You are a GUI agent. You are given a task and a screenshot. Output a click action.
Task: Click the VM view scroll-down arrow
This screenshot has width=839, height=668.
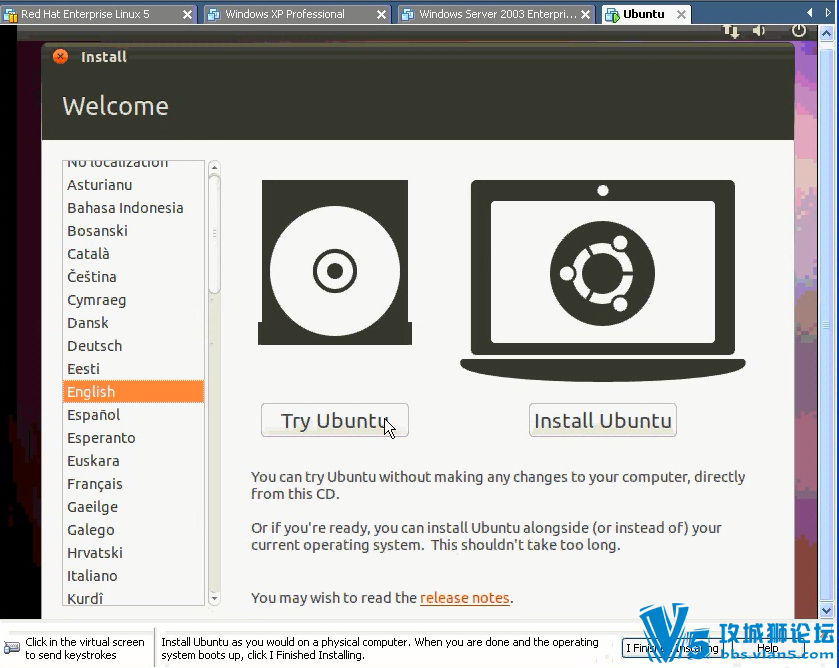(826, 610)
